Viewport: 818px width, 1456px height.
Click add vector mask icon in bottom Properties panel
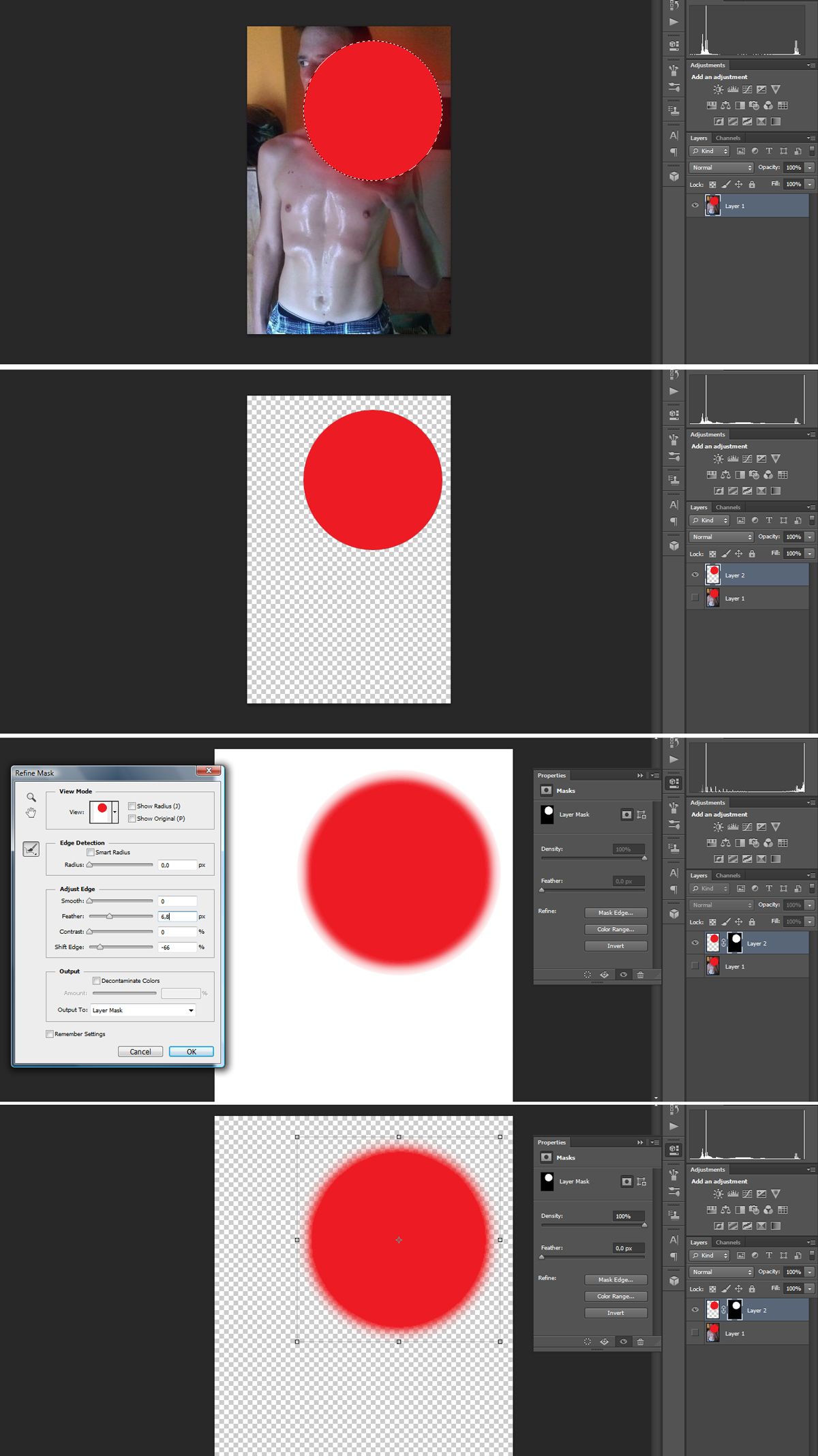[x=641, y=1181]
